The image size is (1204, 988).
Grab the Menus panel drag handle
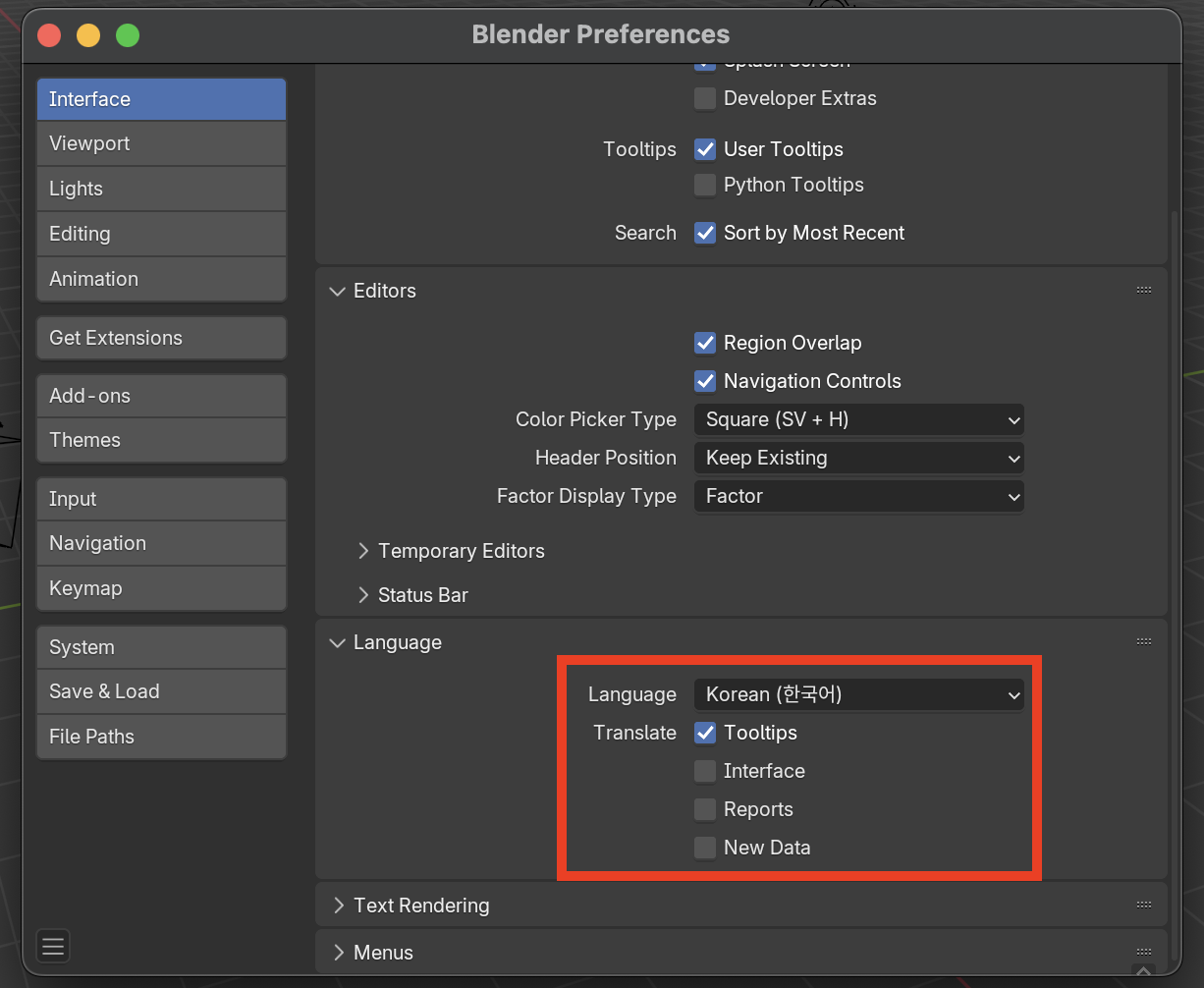click(x=1143, y=952)
